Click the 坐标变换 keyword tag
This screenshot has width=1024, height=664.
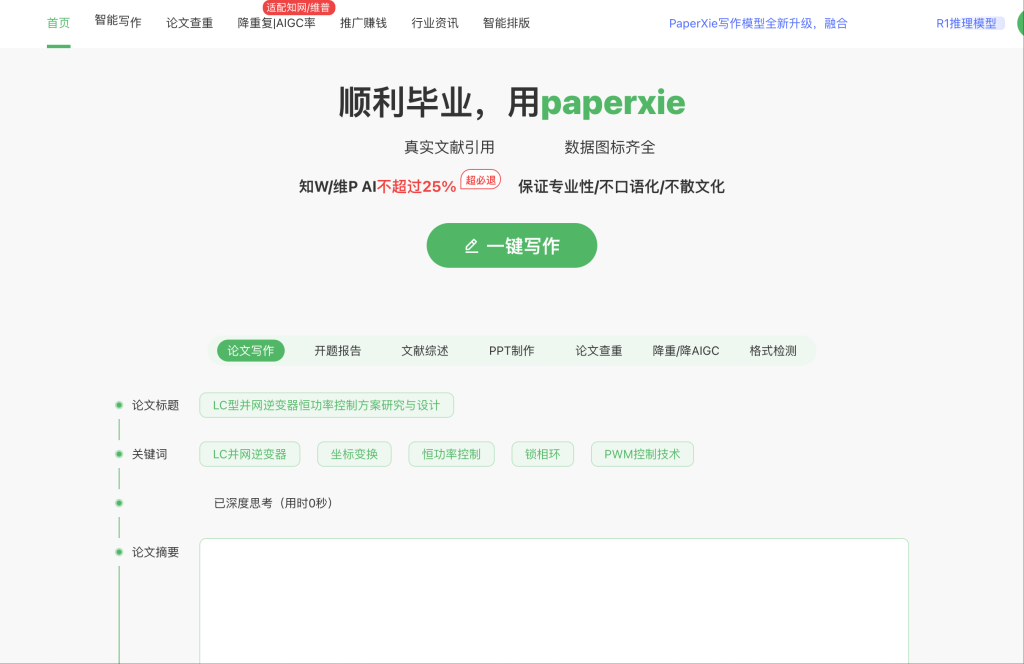click(354, 454)
